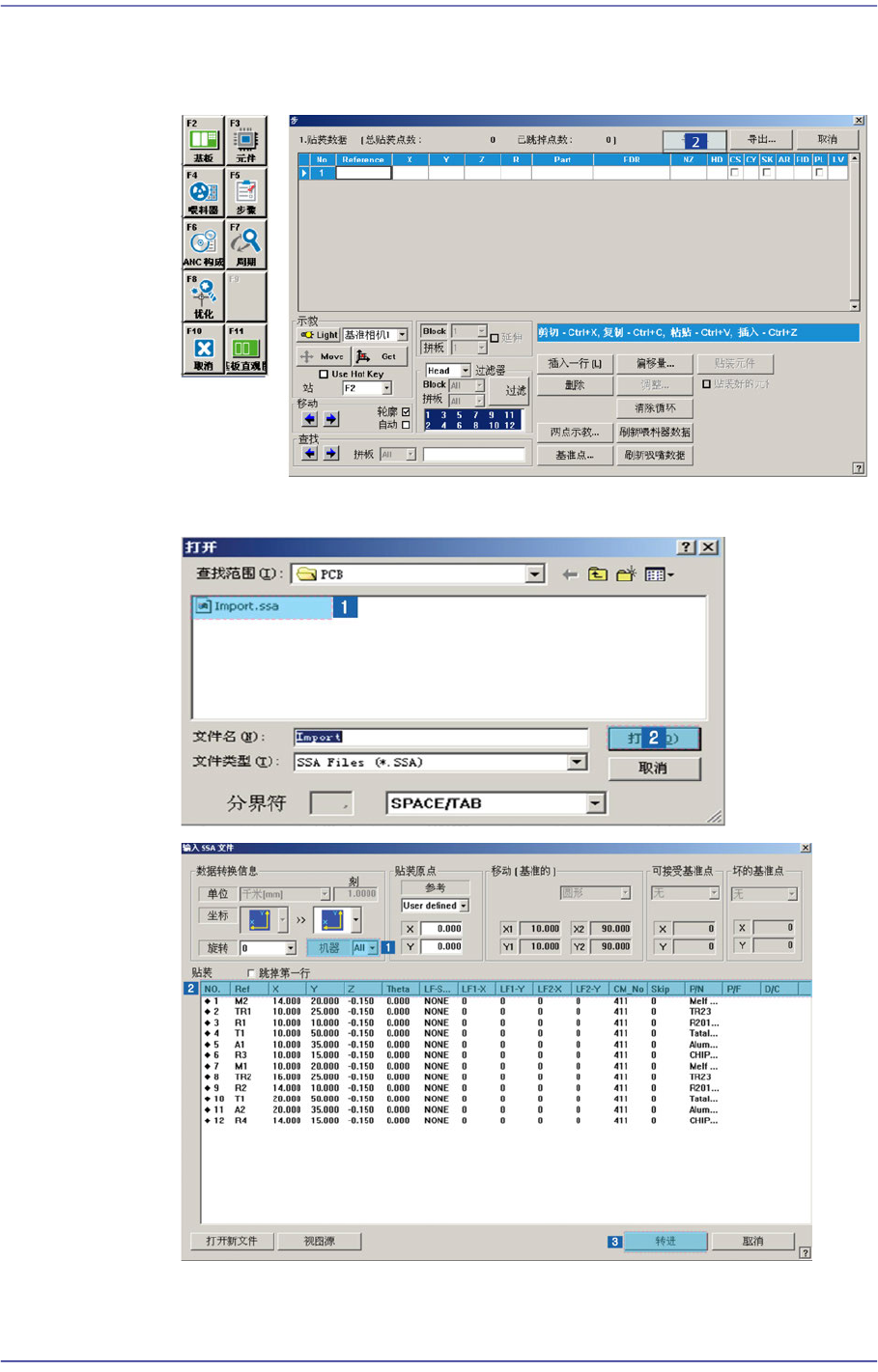
Task: Click help icon in SSA import window
Action: tap(805, 1253)
